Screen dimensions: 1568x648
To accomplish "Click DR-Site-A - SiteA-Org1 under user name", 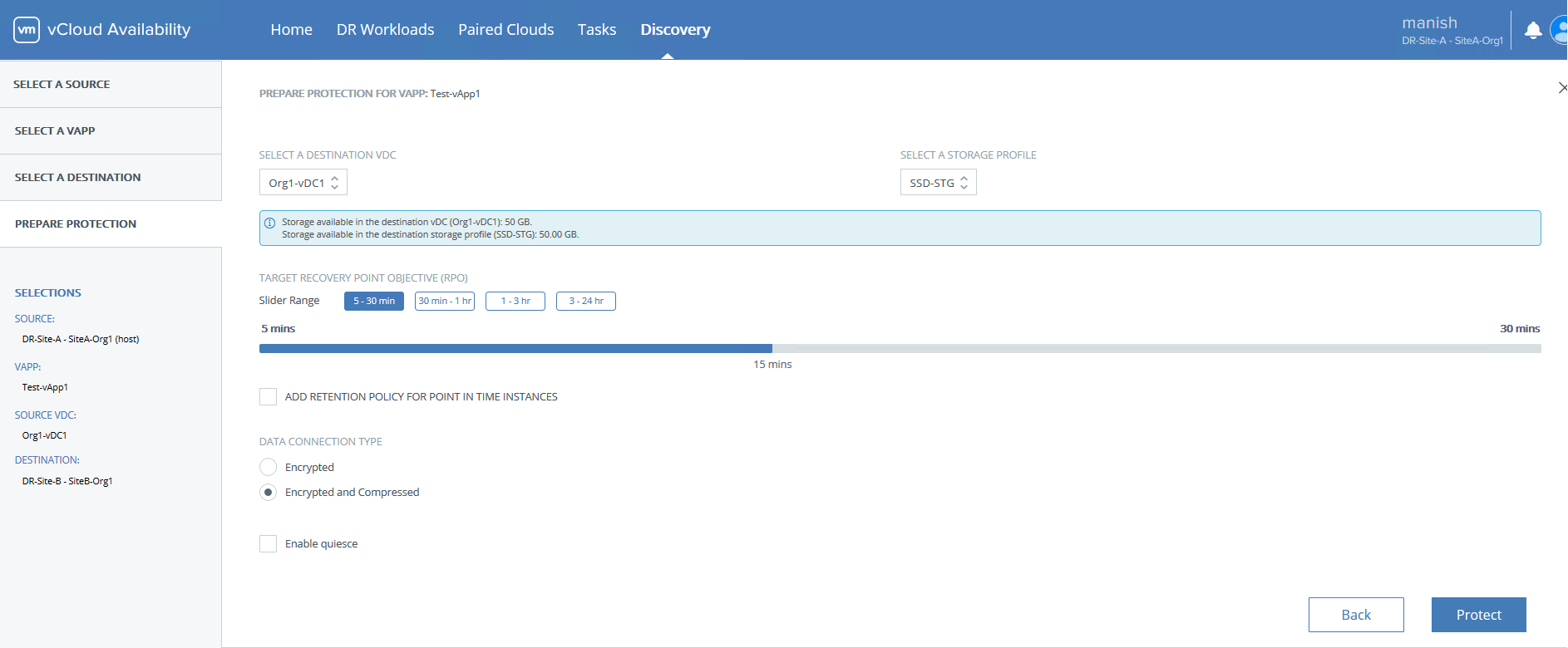I will click(1452, 41).
